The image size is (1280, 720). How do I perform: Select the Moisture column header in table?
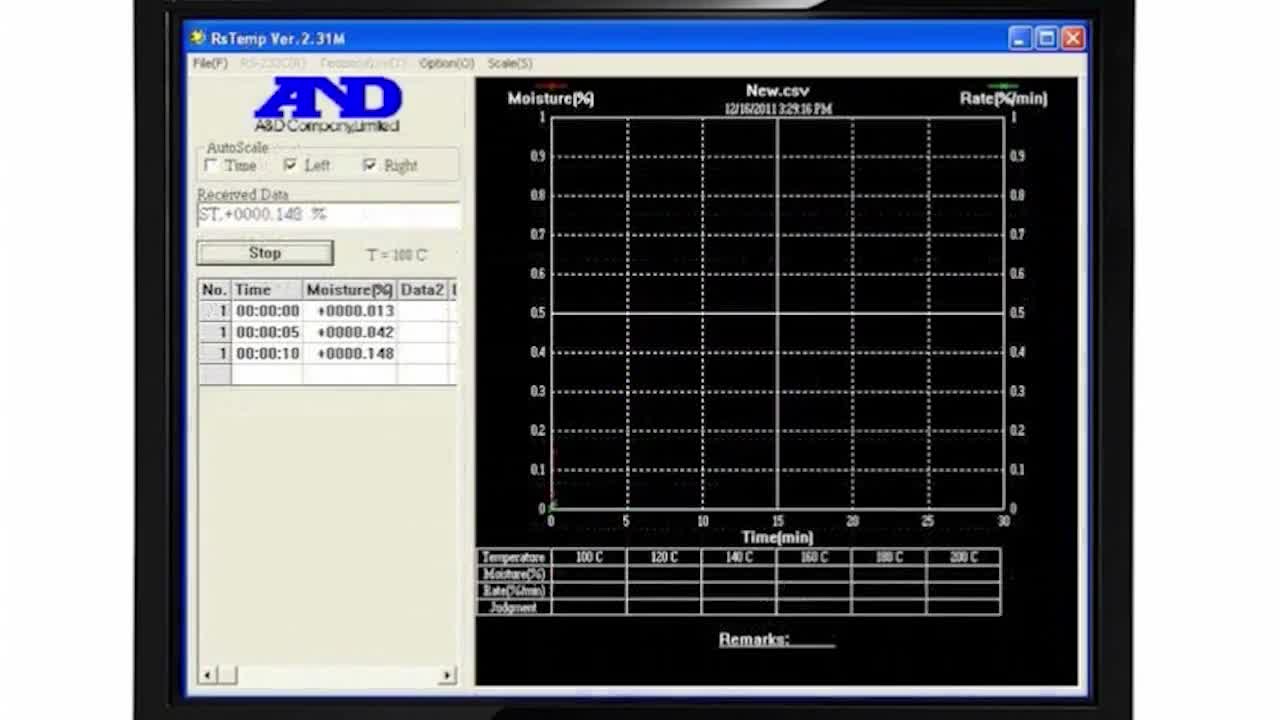tap(350, 290)
